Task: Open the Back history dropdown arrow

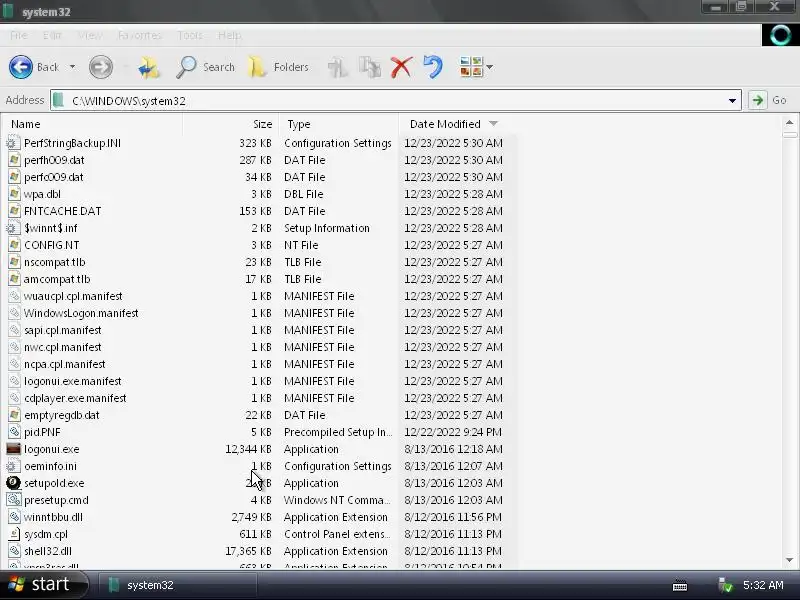Action: 72,67
